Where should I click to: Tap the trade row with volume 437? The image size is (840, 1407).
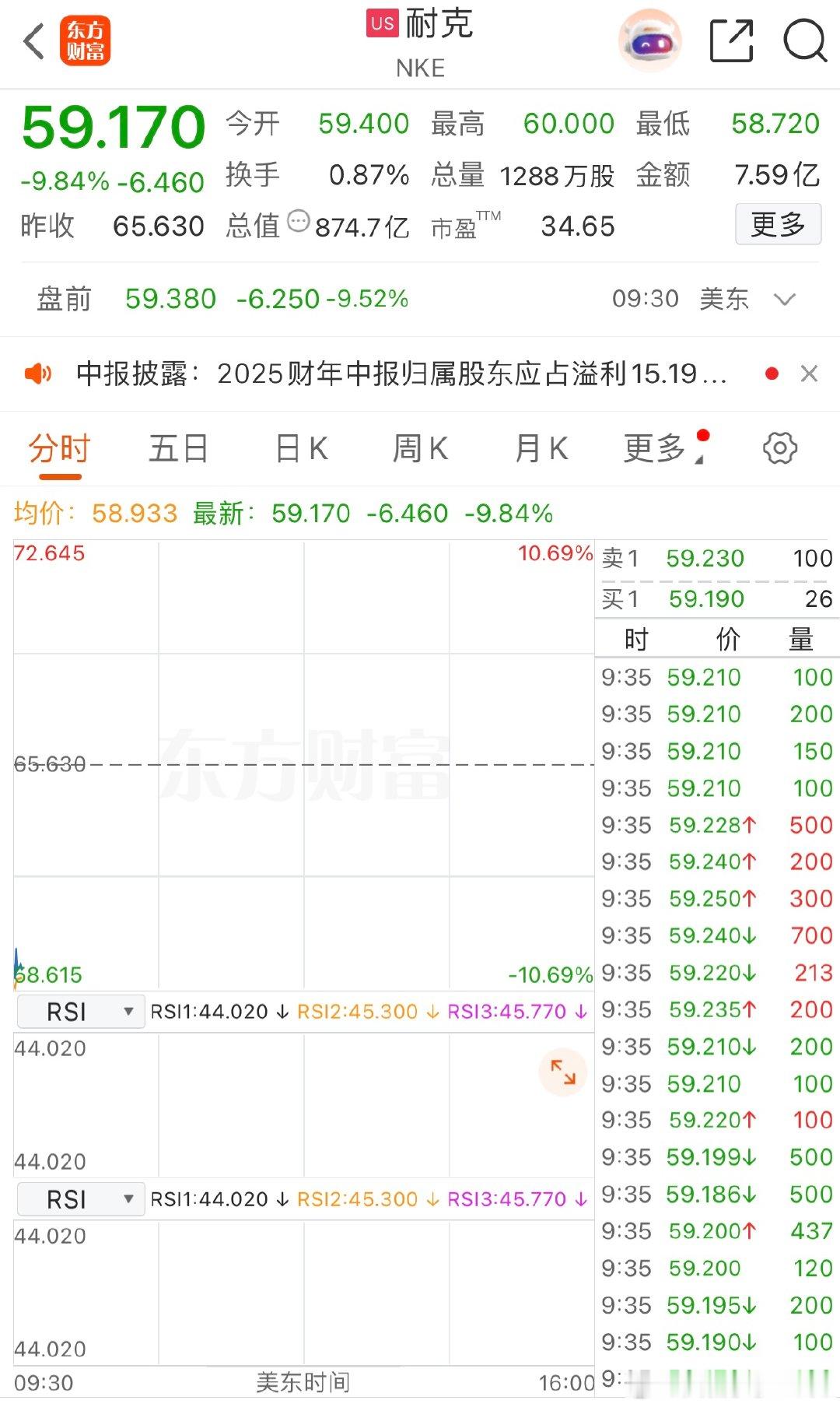[x=716, y=1231]
